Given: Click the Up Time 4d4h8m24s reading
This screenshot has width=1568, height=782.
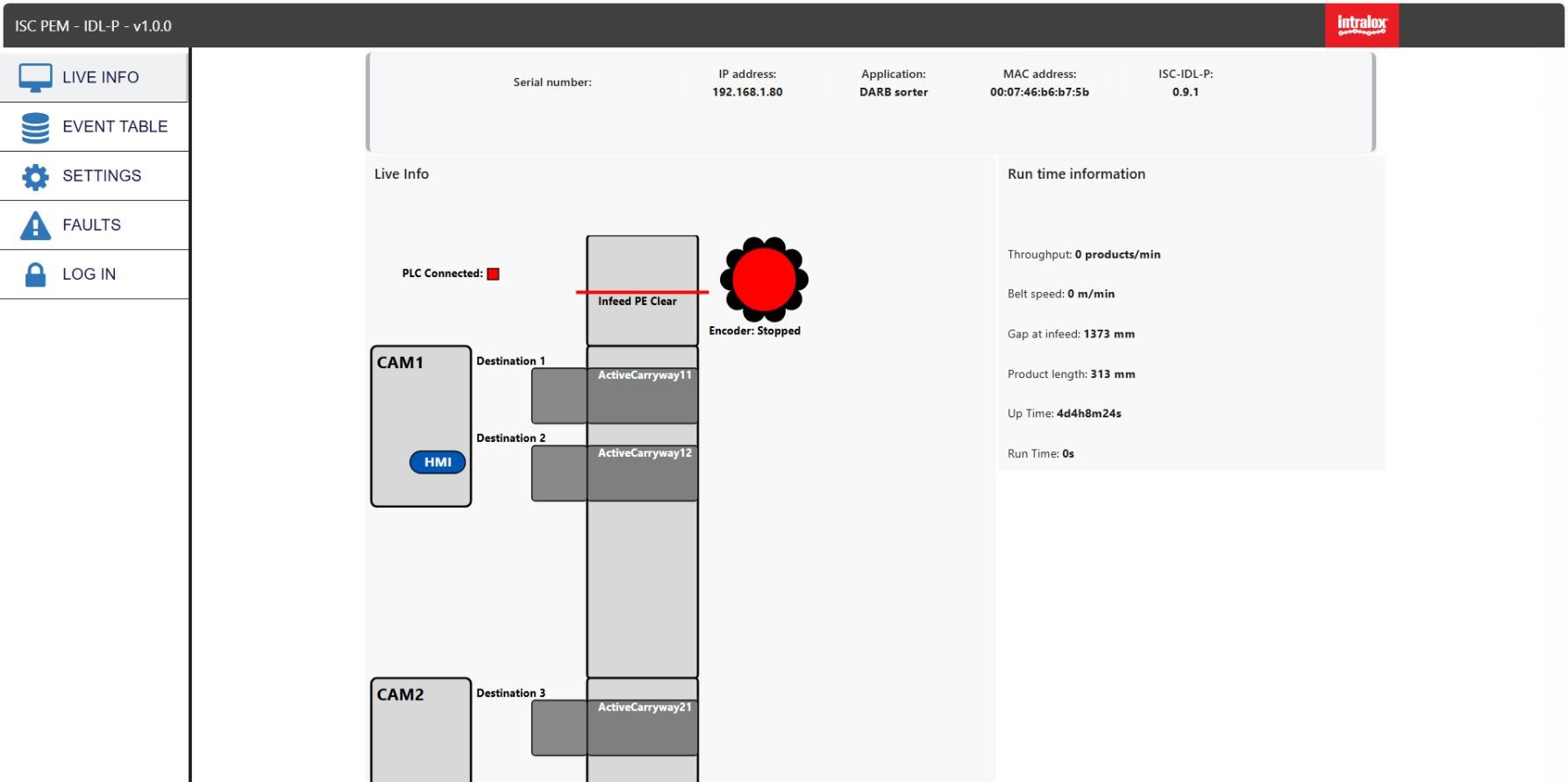Looking at the screenshot, I should (1064, 414).
